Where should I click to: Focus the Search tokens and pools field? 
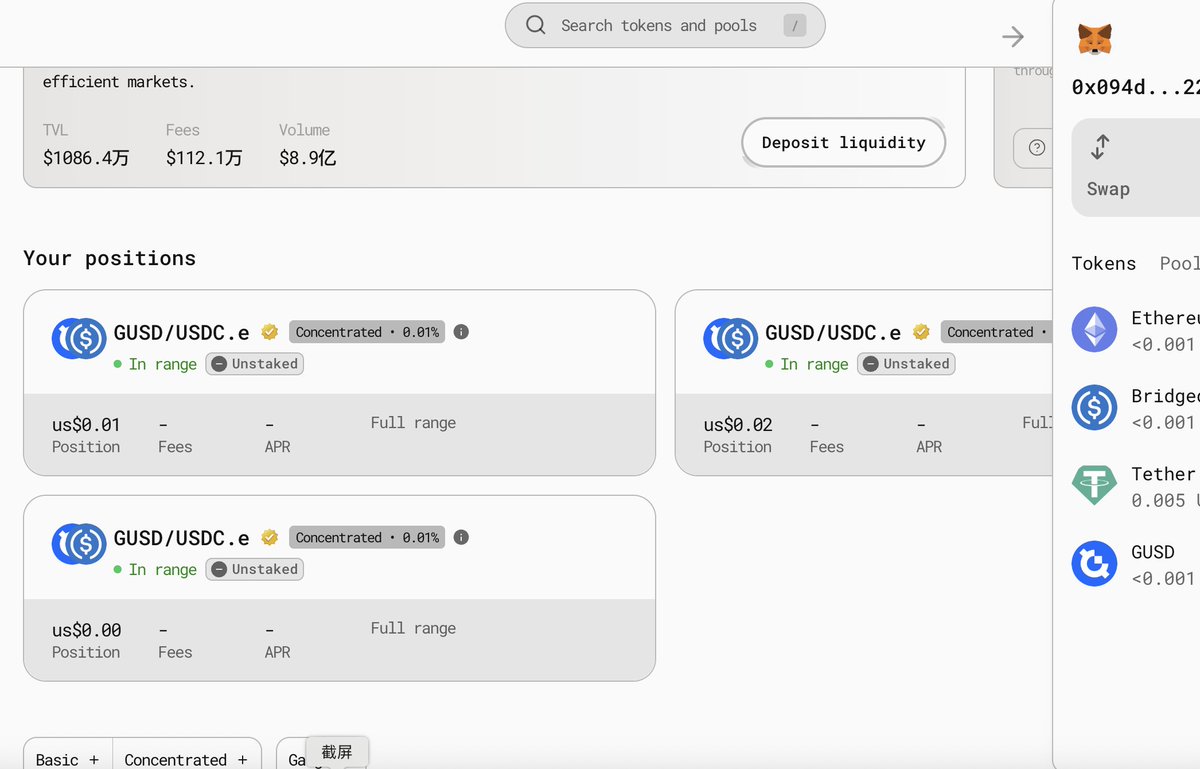pyautogui.click(x=665, y=25)
